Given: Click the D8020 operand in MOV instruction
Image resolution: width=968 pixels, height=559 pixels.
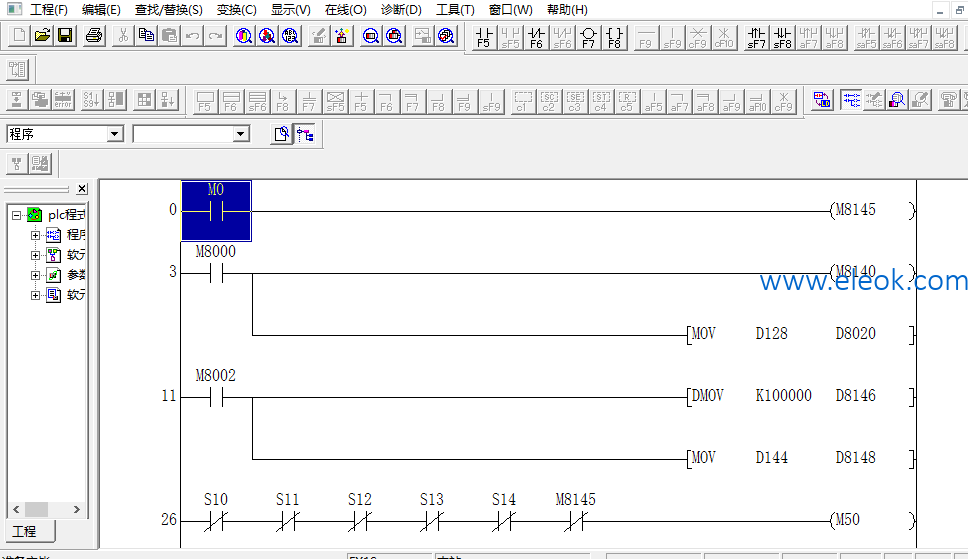Looking at the screenshot, I should point(856,334).
